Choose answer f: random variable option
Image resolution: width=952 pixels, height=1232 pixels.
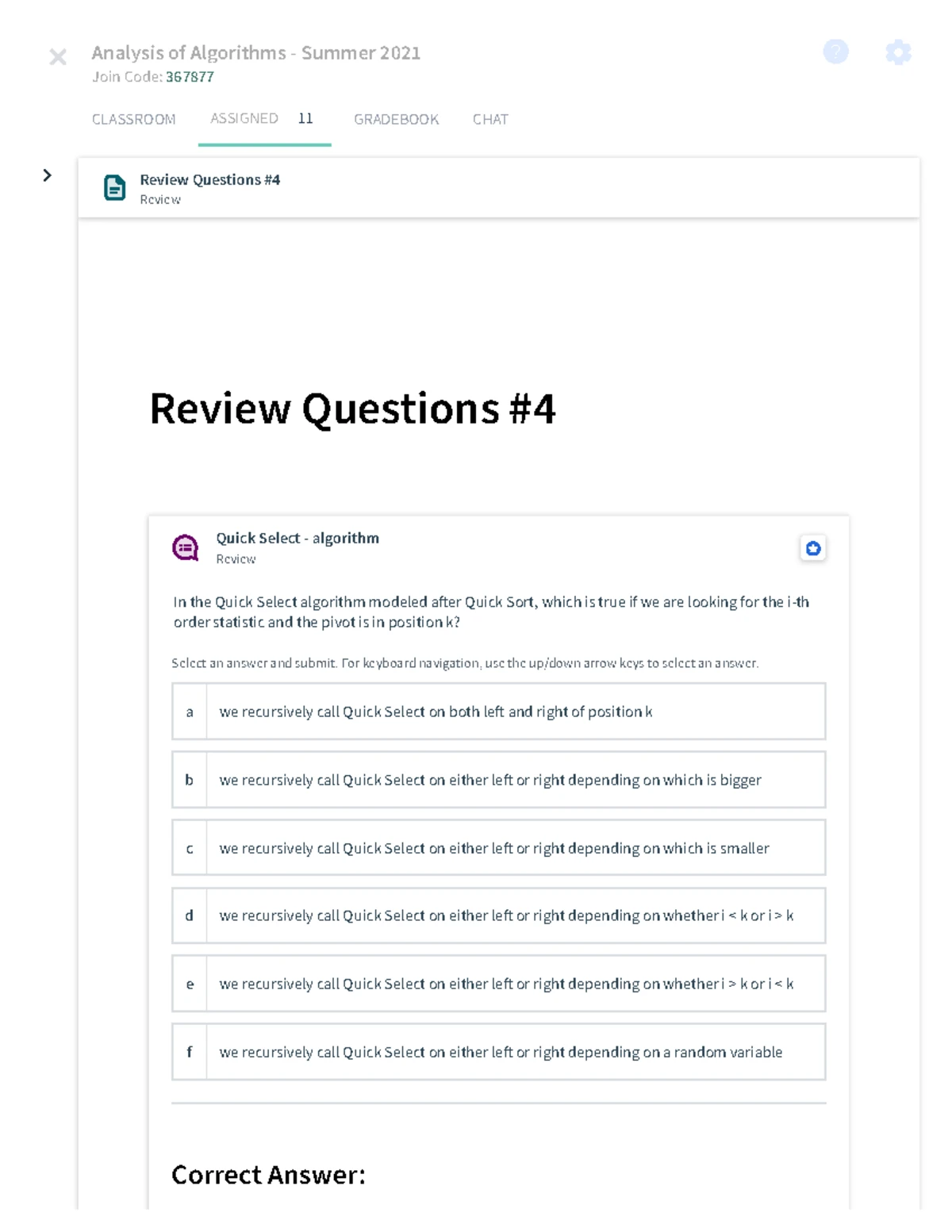tap(499, 1052)
